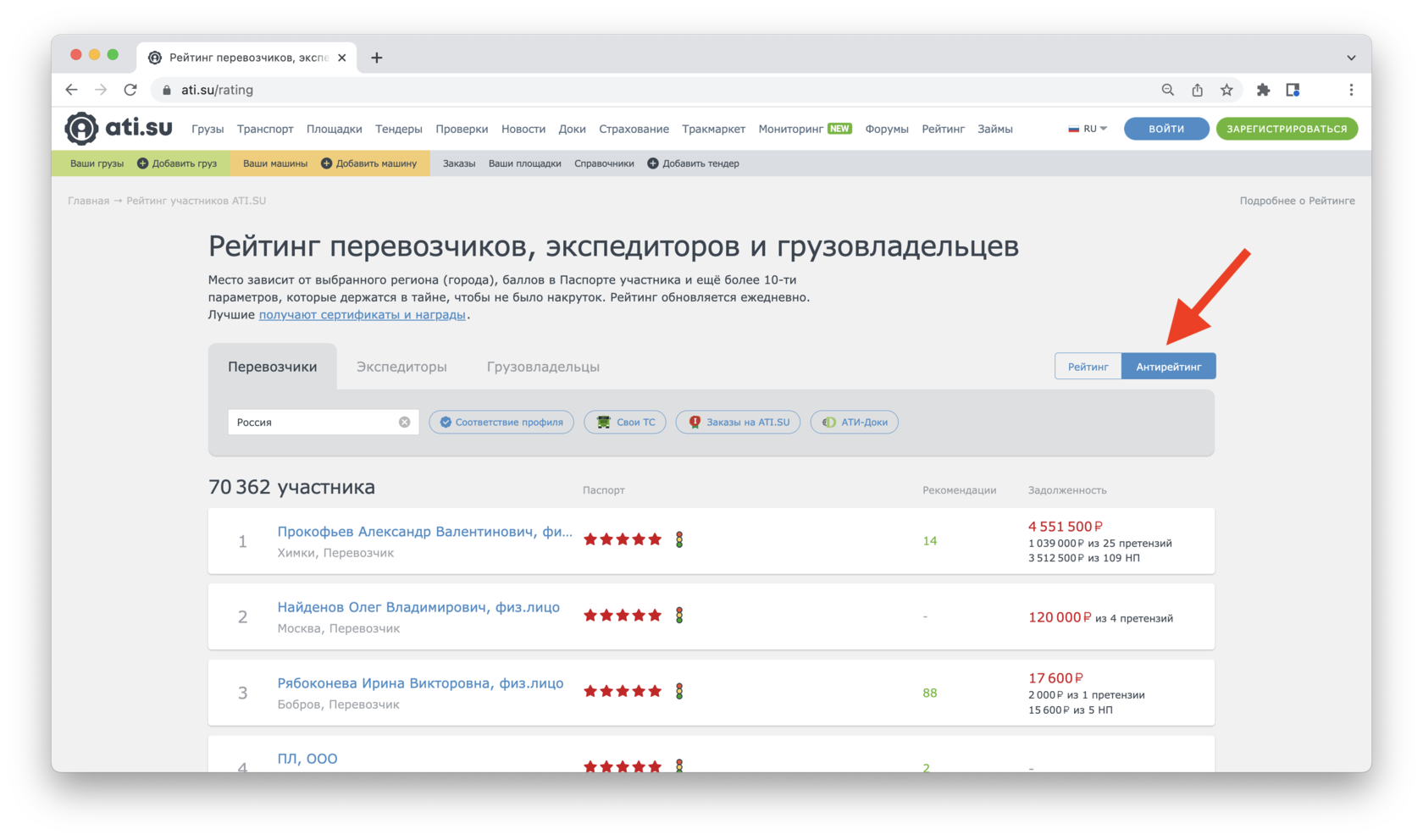Click the ЗАРЕГИСТРИРОВАТЬСЯ button
This screenshot has height=840, width=1423.
click(1287, 129)
